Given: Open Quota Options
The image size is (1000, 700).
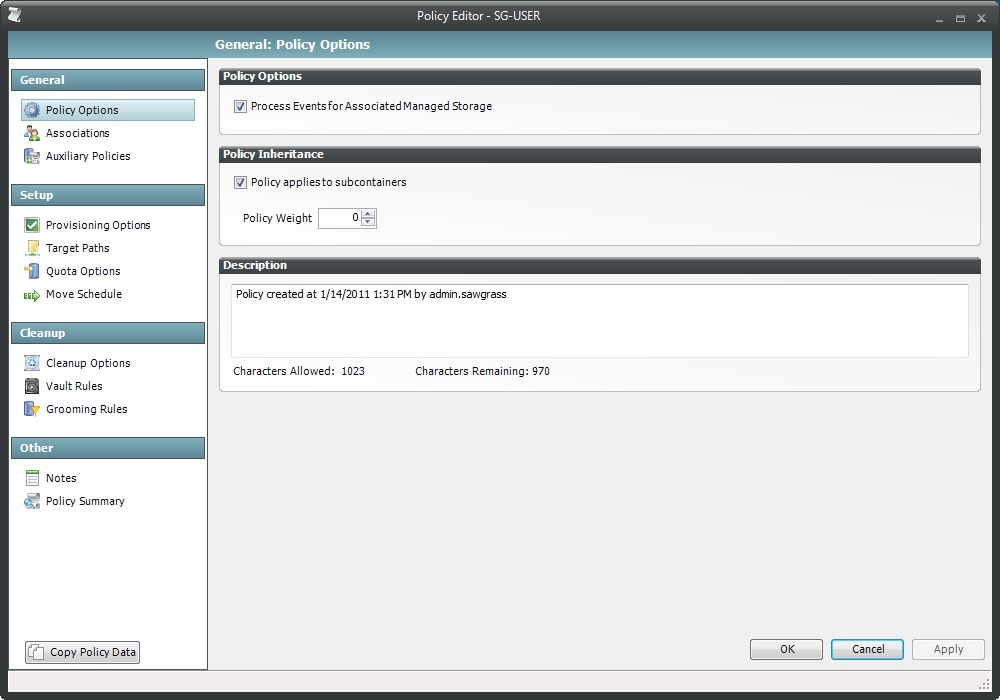Looking at the screenshot, I should [83, 271].
